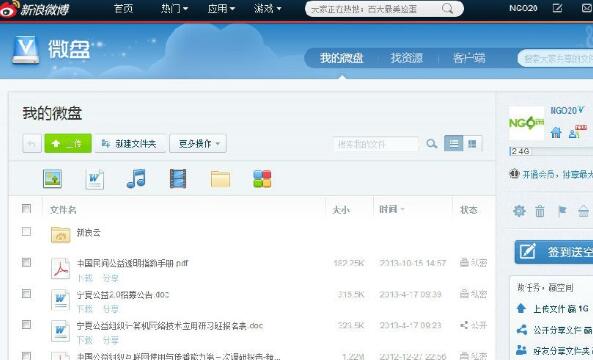Open 中国民间公益透明指数手册.pdf file name
Image resolution: width=593 pixels, height=360 pixels.
tap(132, 263)
